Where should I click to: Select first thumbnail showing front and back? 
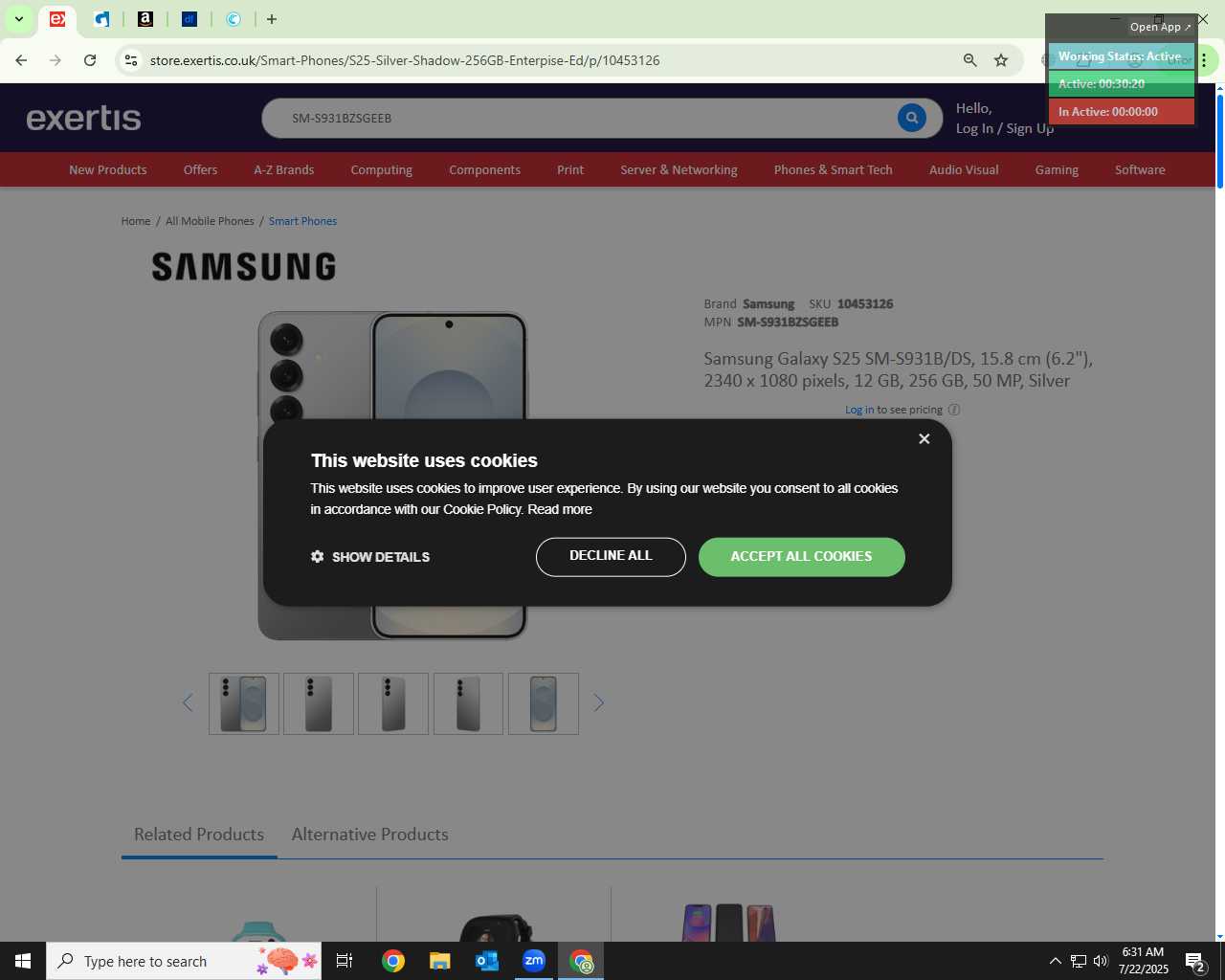coord(244,703)
